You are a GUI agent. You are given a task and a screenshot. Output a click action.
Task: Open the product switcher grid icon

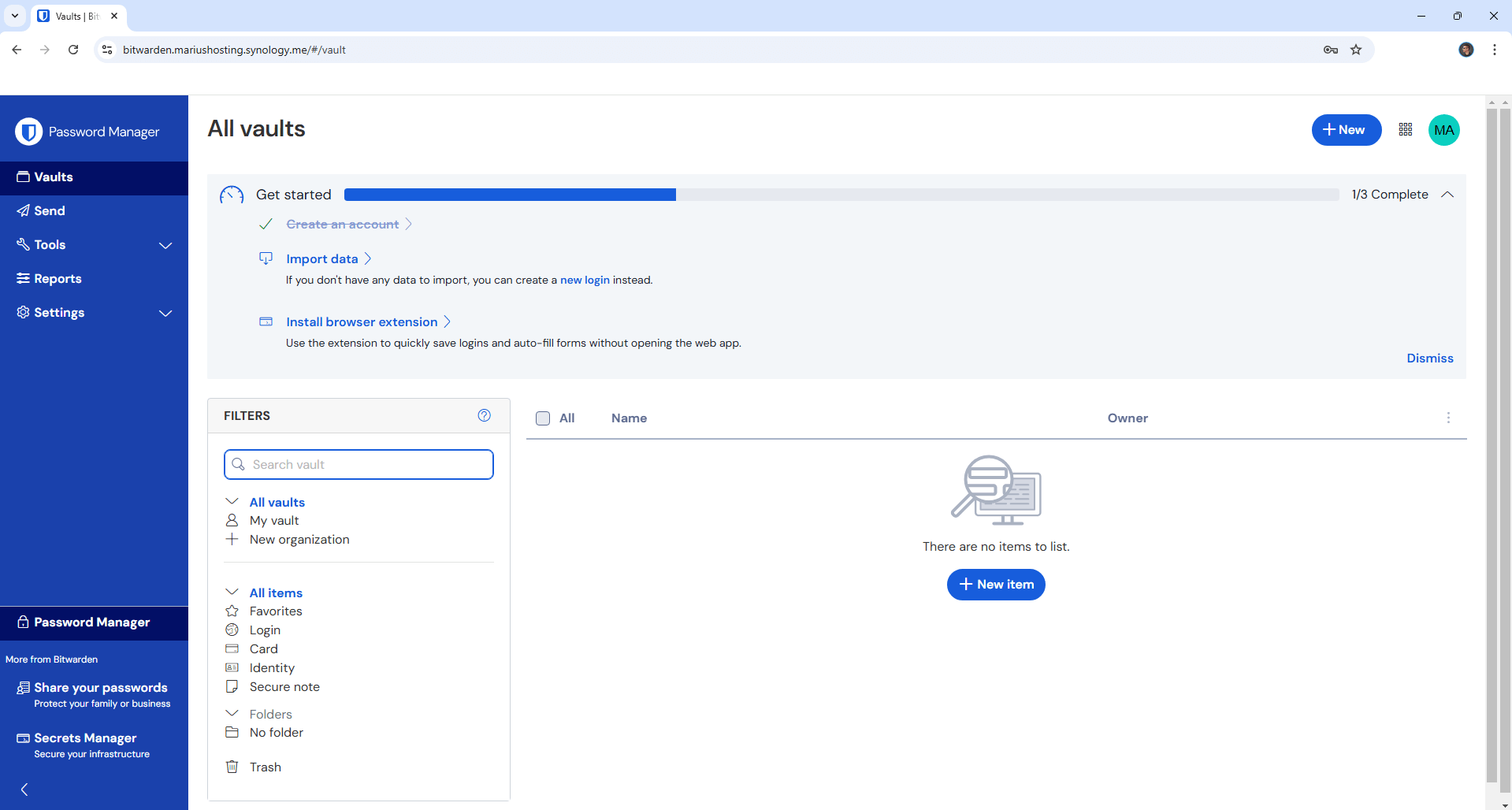coord(1406,130)
